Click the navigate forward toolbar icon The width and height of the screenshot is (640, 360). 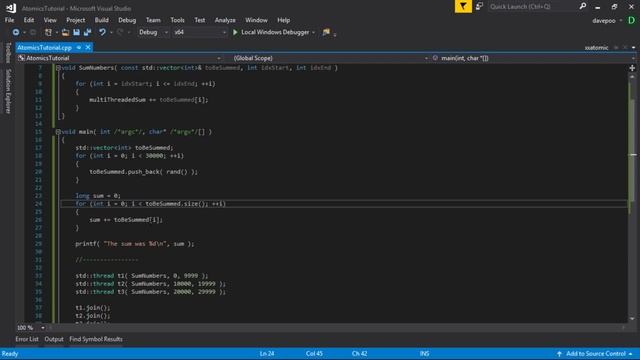point(33,32)
